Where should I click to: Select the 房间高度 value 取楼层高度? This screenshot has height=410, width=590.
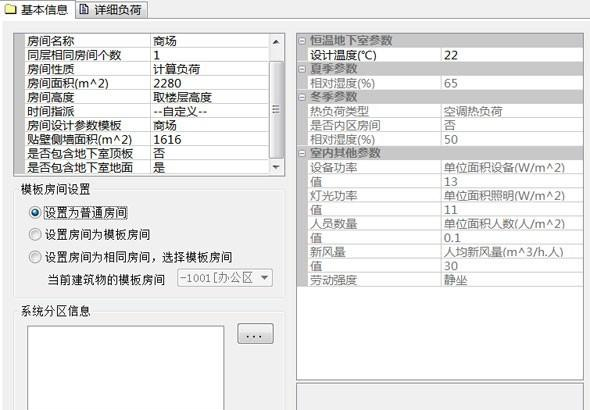tap(210, 97)
